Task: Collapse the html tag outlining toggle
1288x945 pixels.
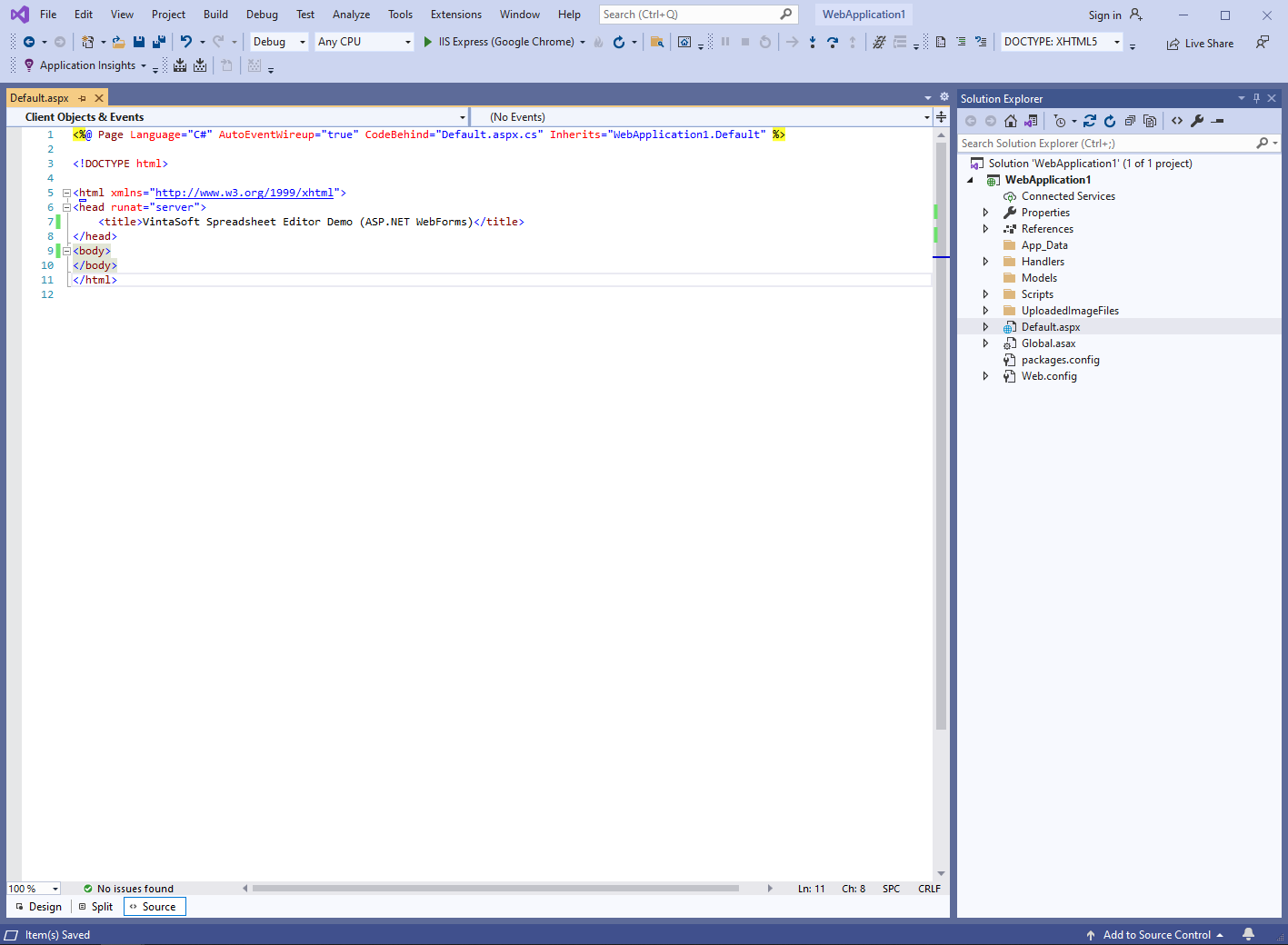Action: tap(66, 193)
